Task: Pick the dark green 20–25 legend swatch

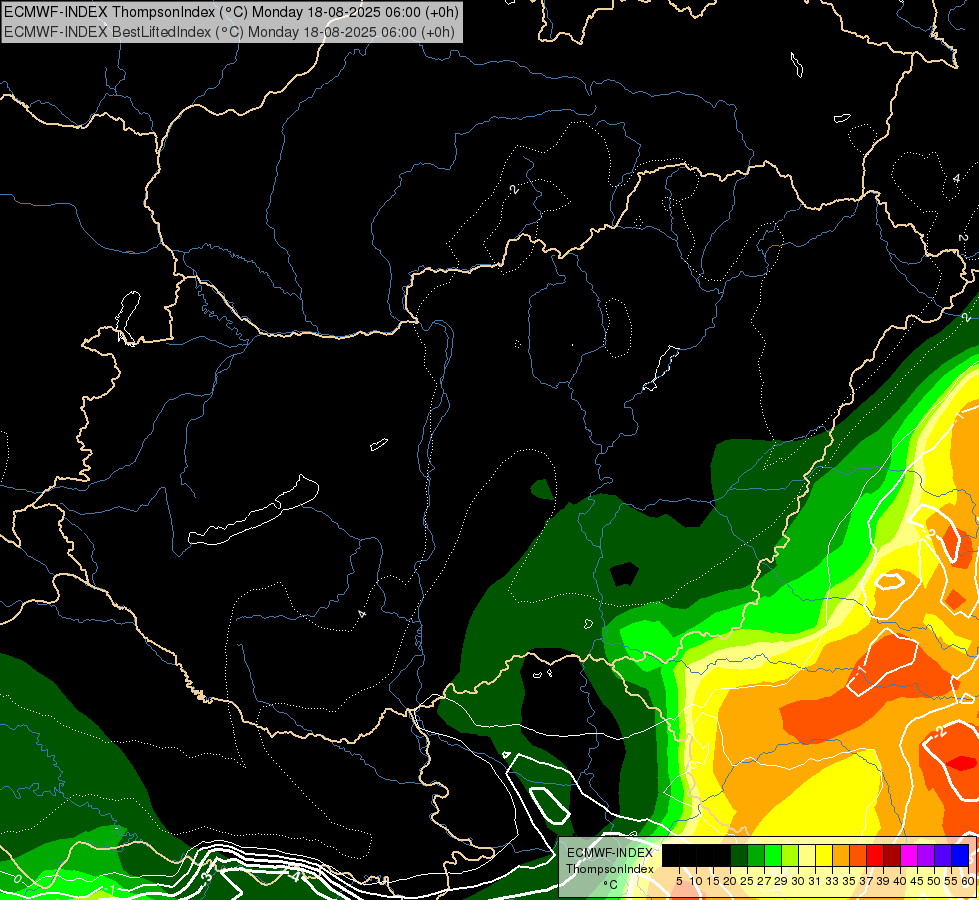Action: click(739, 855)
